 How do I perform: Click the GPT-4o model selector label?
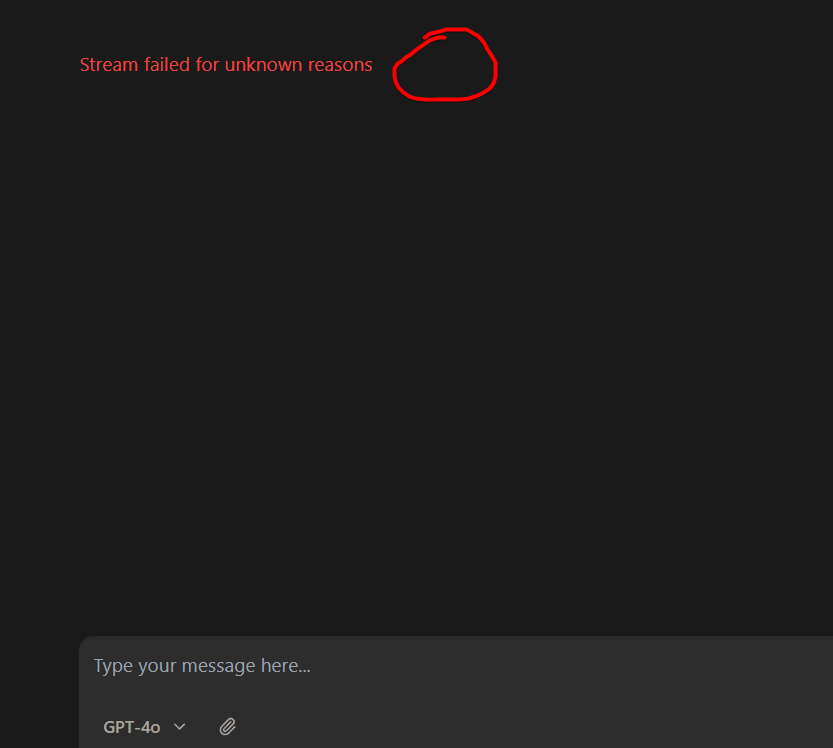point(132,727)
